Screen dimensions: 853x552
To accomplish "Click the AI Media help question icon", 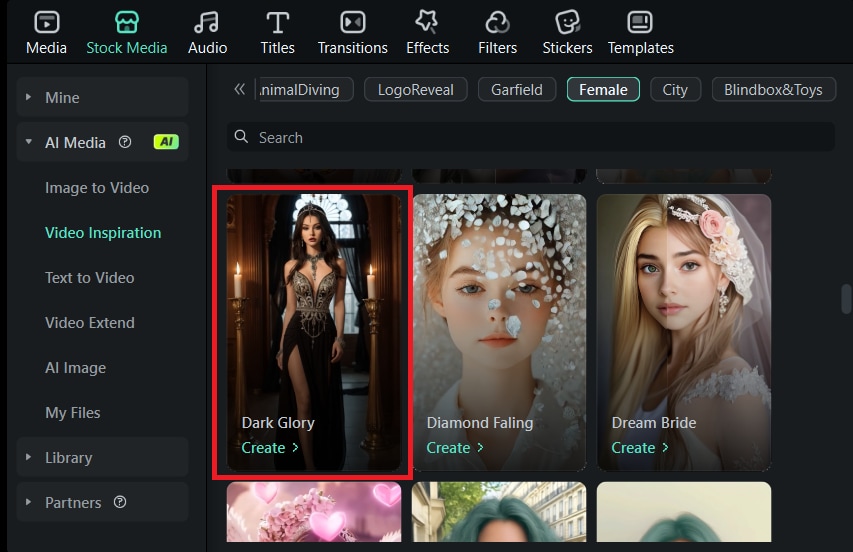I will [125, 142].
